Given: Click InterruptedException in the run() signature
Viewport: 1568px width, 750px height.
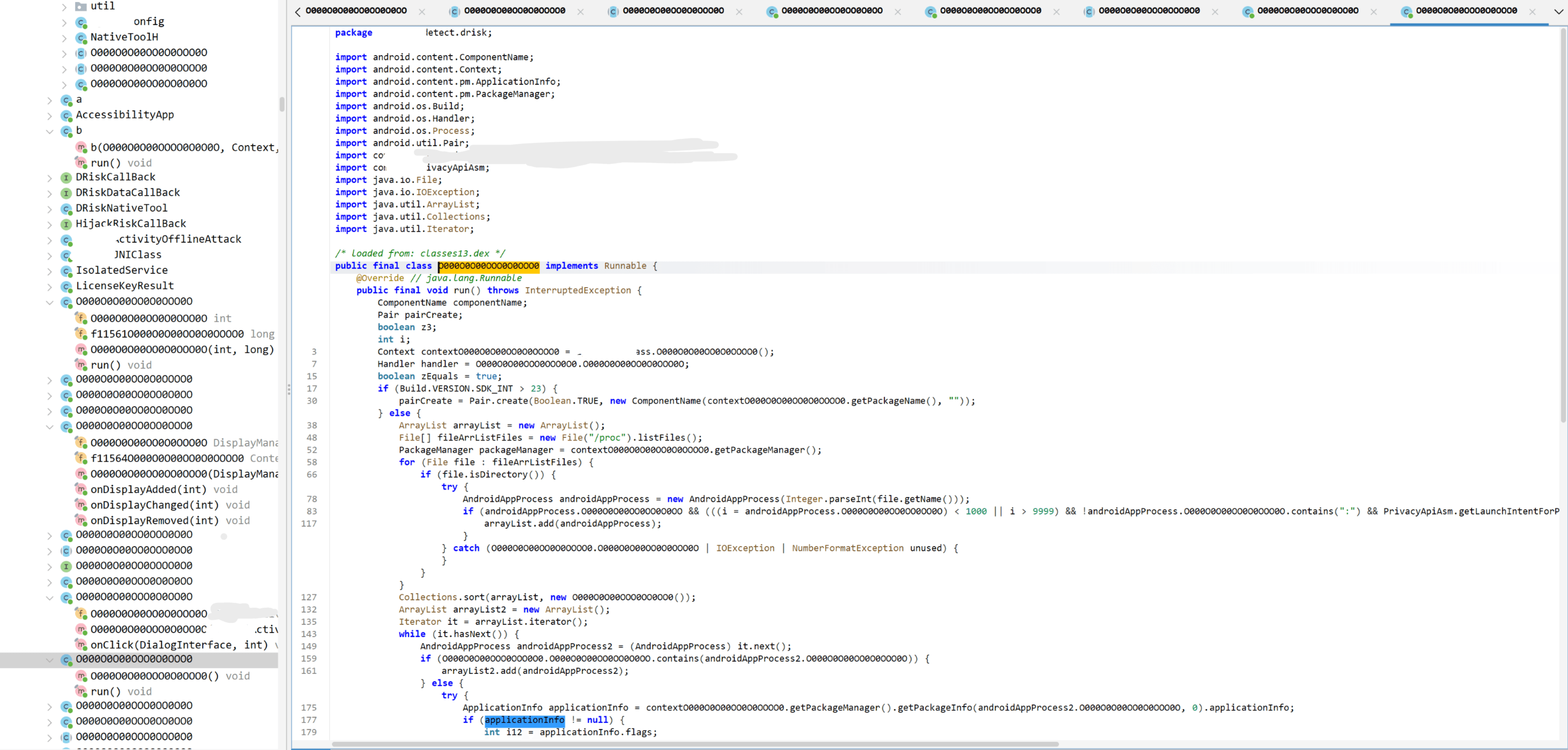Looking at the screenshot, I should click(577, 290).
